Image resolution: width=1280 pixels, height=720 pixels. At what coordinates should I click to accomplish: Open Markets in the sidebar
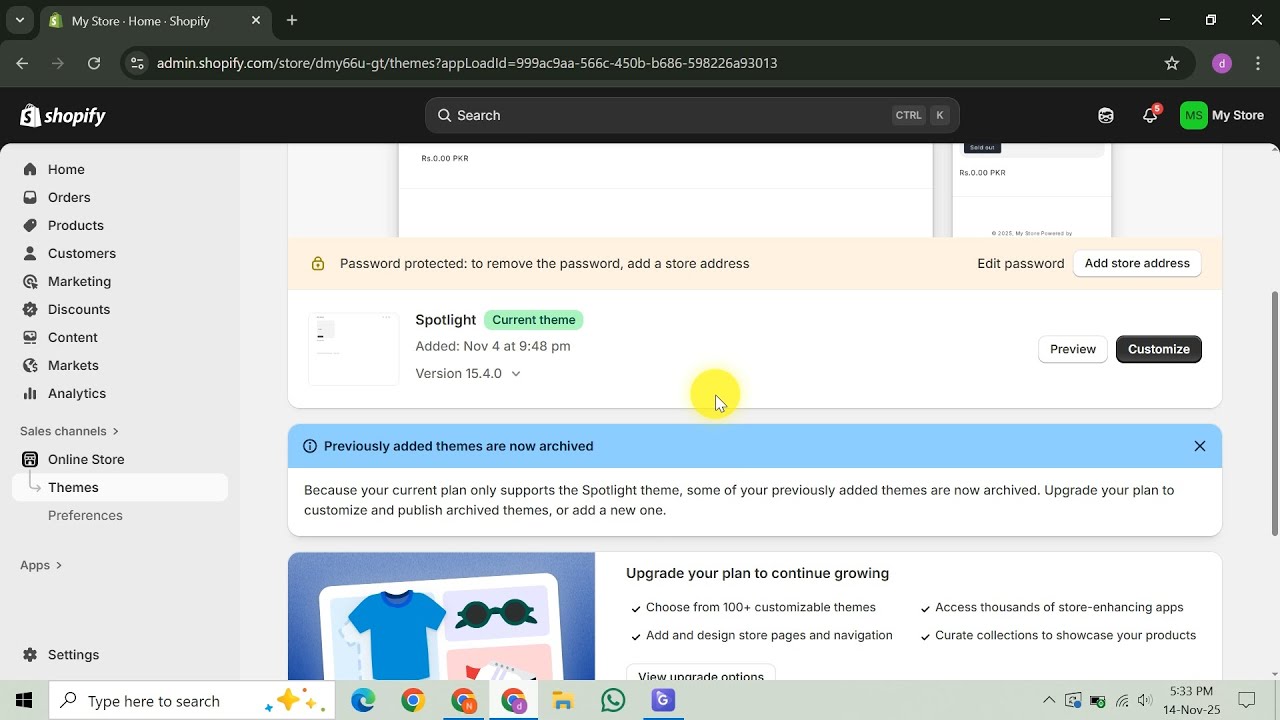(x=73, y=365)
